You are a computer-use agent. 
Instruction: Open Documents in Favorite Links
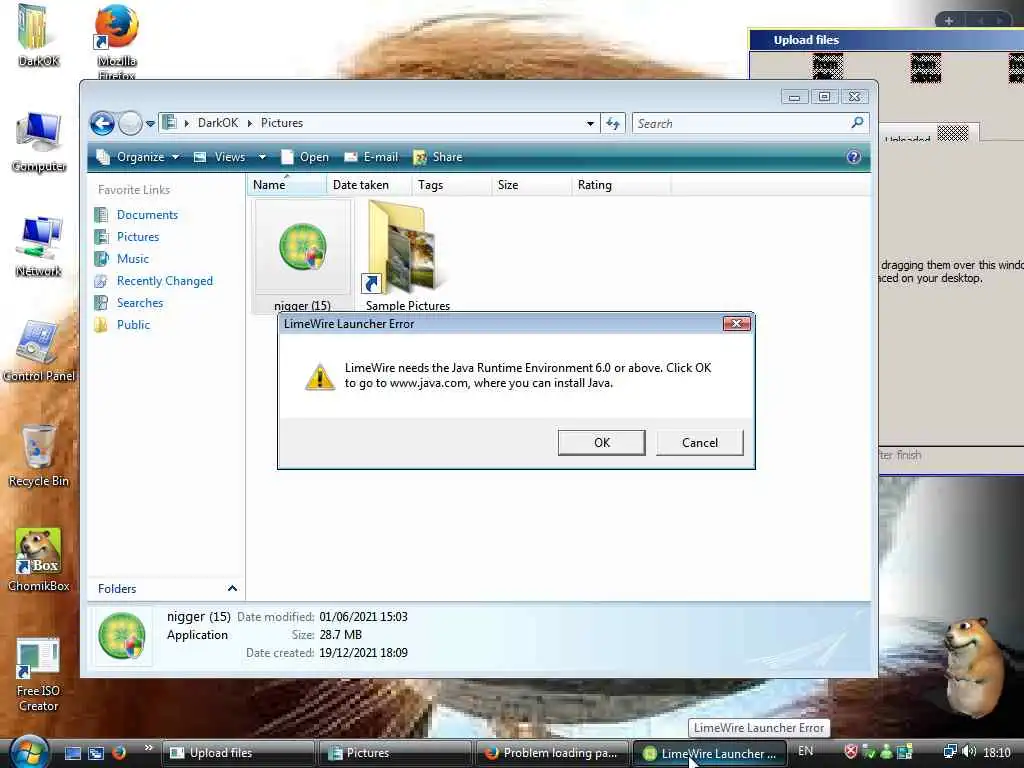click(147, 215)
